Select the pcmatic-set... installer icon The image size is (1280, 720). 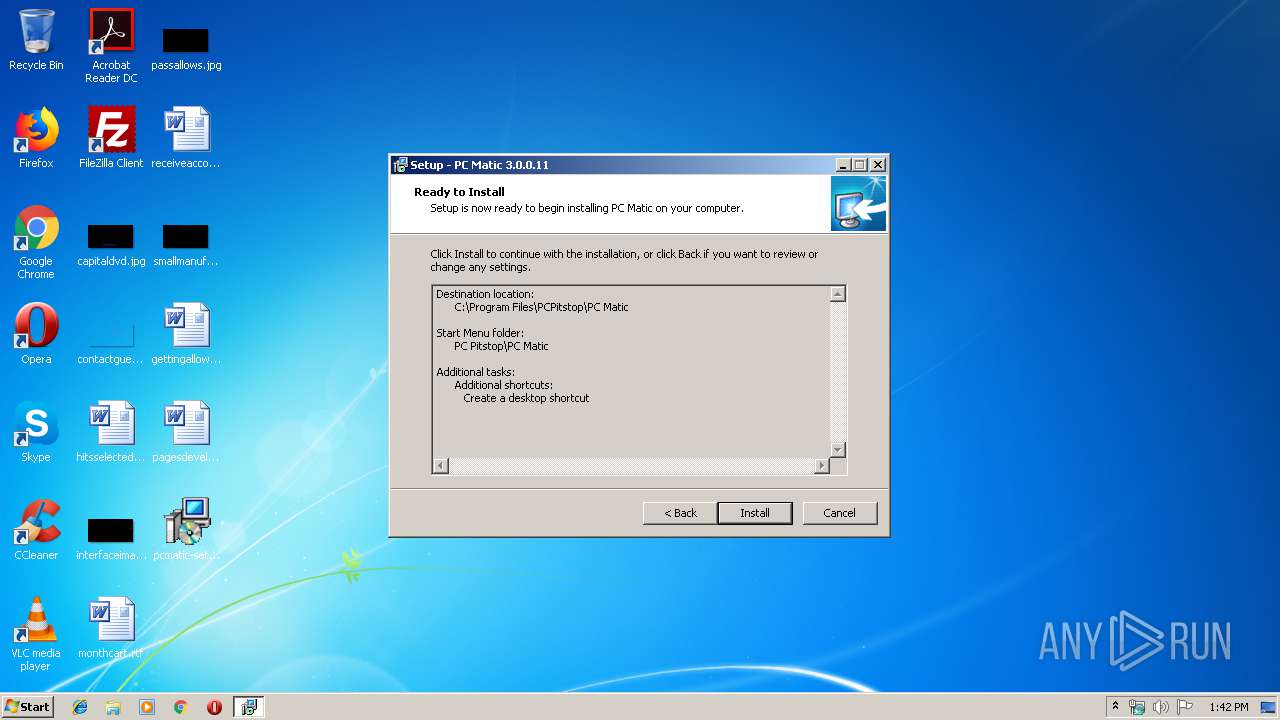click(x=186, y=530)
